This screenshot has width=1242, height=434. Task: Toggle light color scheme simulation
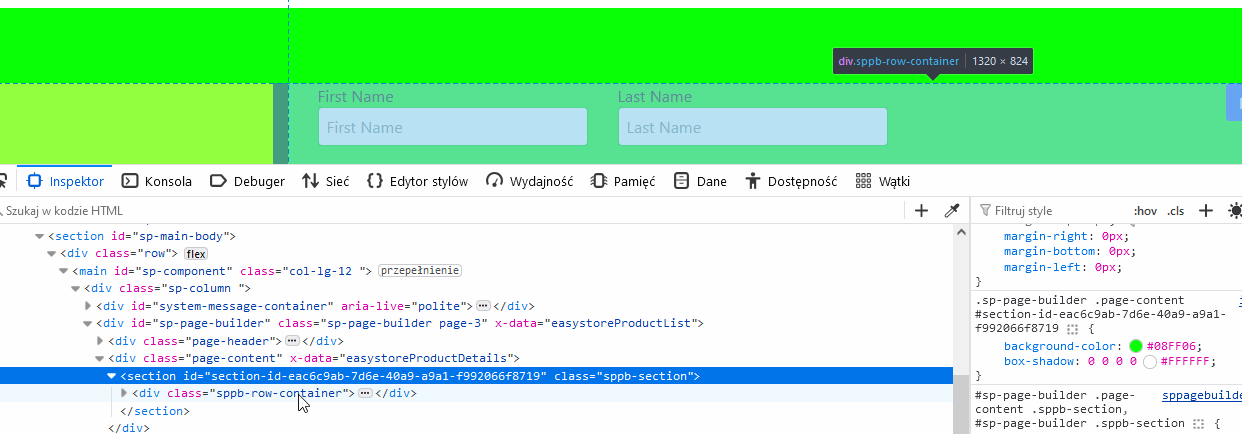1236,211
